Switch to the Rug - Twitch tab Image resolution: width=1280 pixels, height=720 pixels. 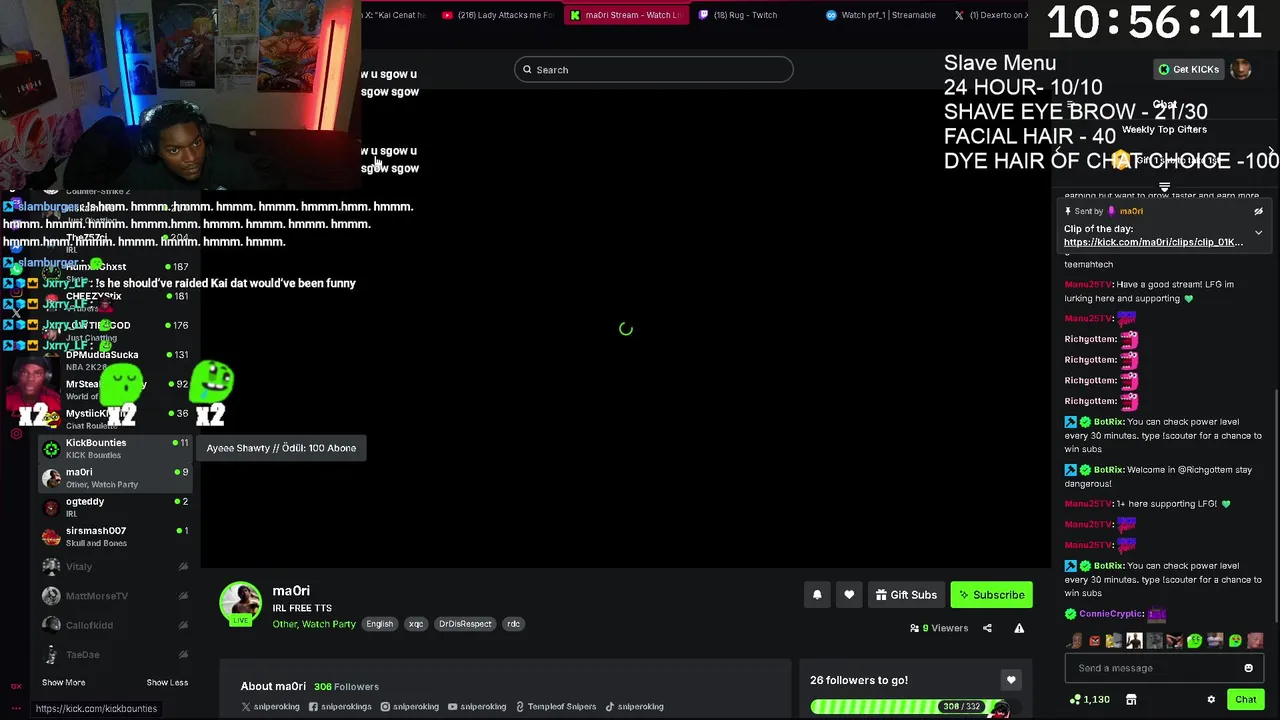click(738, 15)
